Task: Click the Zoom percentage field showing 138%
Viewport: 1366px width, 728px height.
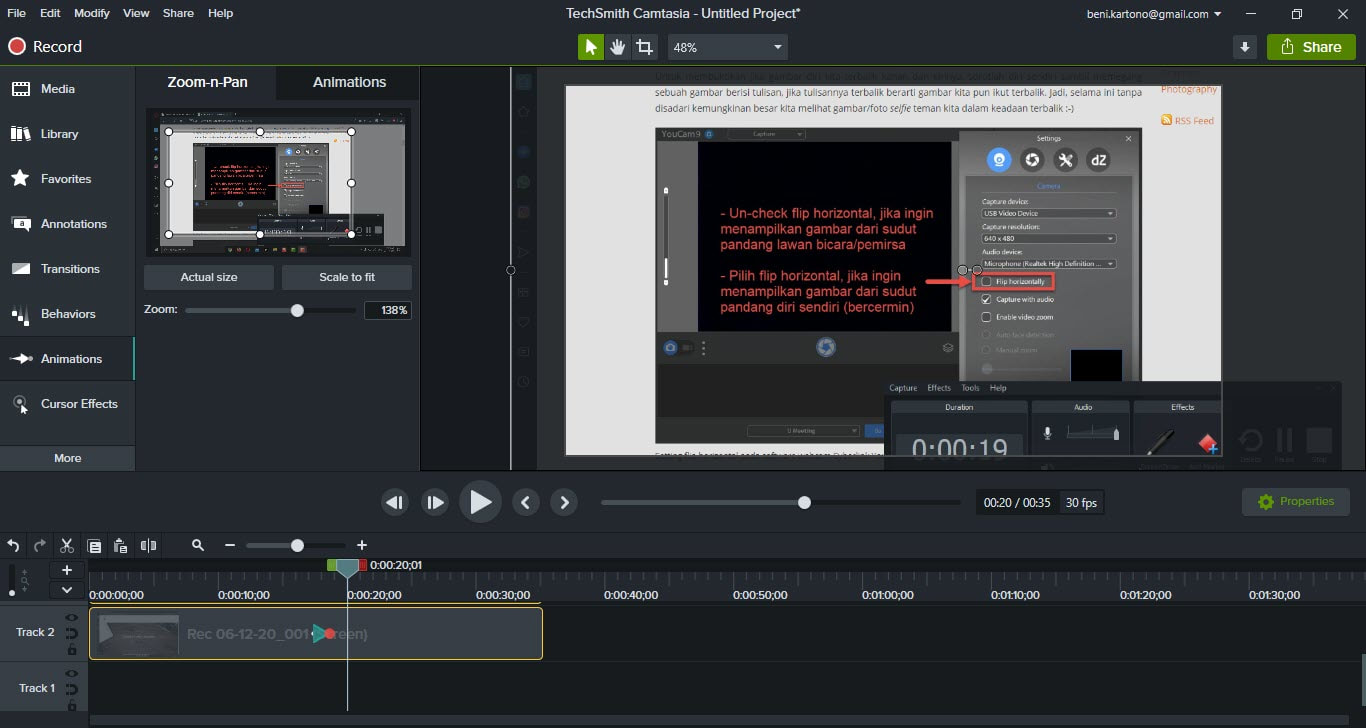Action: pyautogui.click(x=388, y=311)
